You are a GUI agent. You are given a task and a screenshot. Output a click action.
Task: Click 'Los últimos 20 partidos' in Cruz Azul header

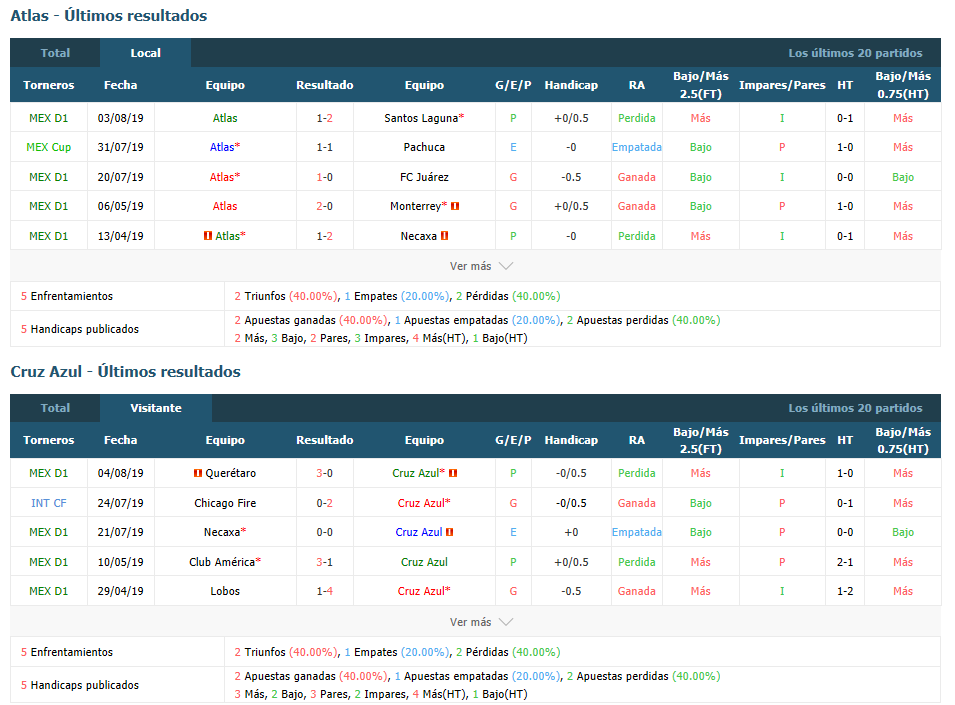click(855, 408)
